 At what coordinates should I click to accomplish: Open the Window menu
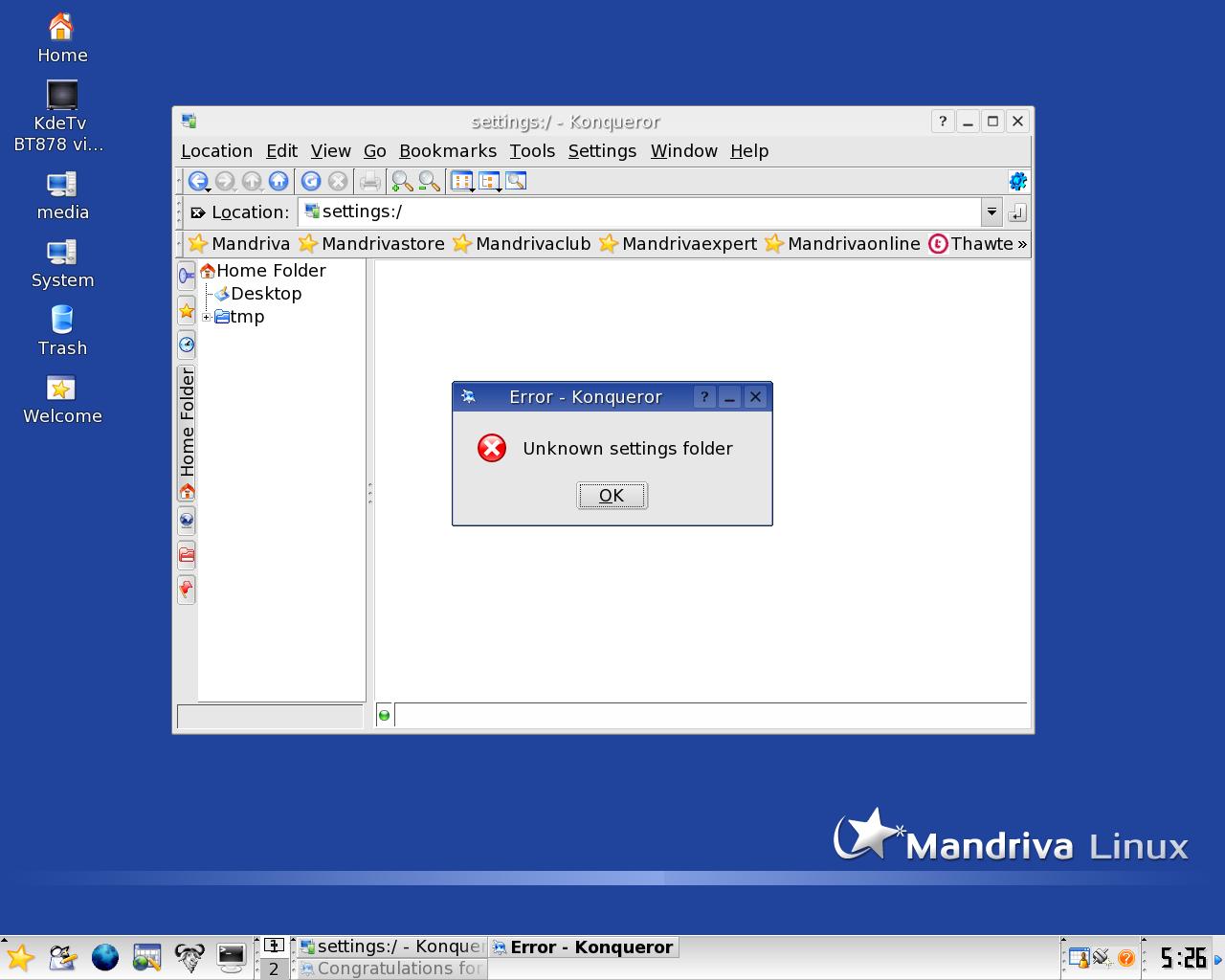coord(683,151)
